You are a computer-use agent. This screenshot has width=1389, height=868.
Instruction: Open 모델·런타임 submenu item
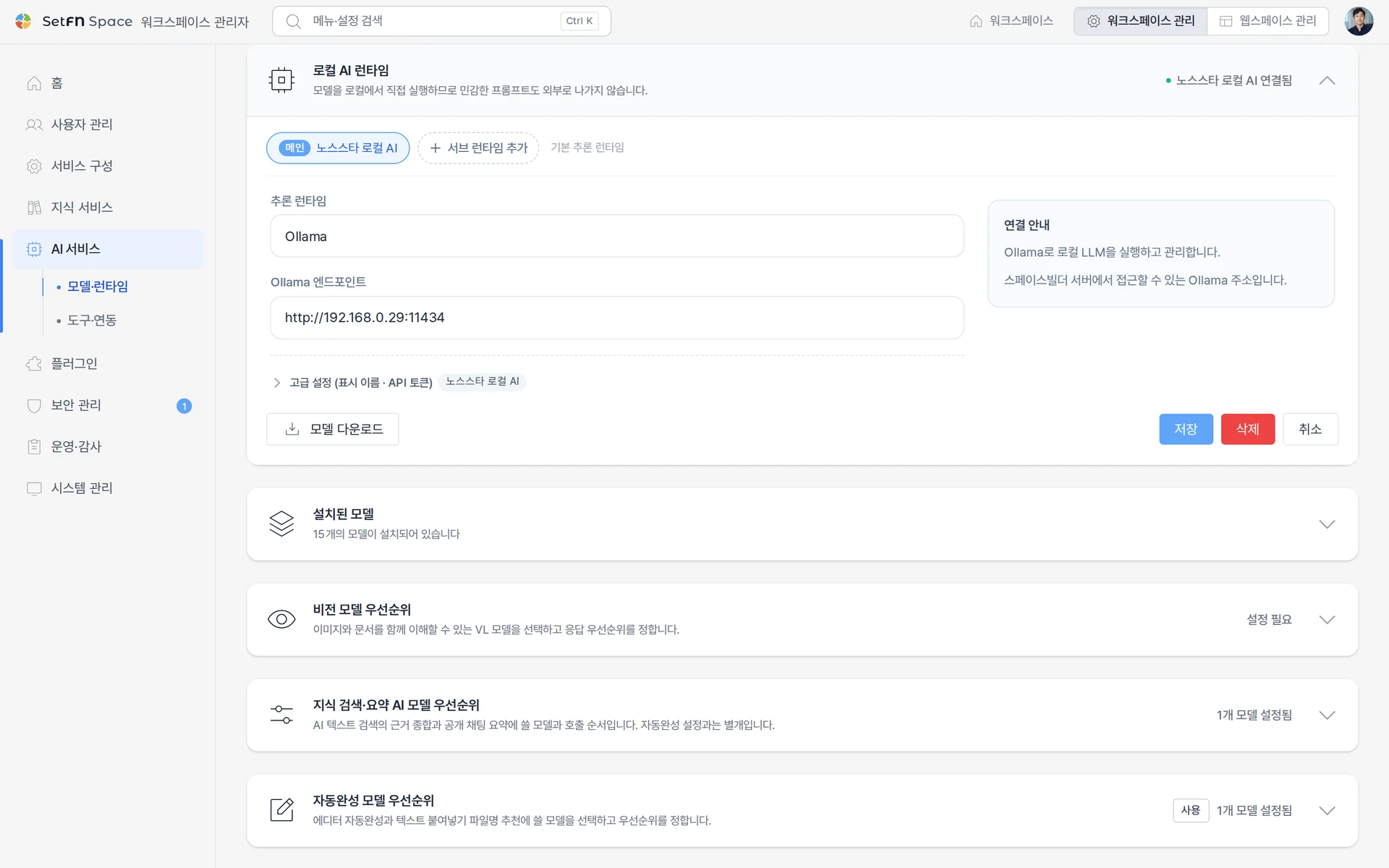tap(98, 286)
